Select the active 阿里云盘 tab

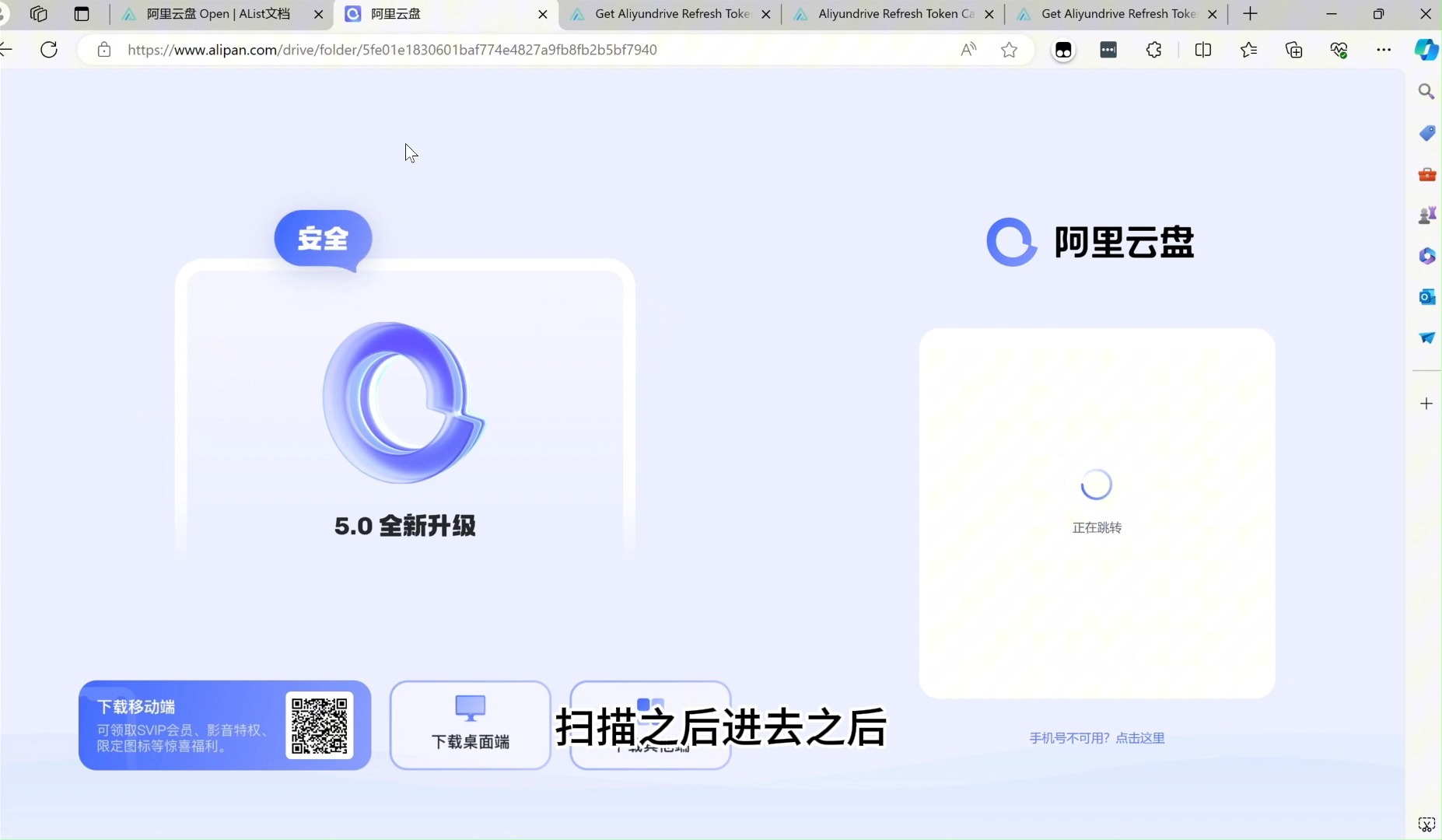tap(446, 14)
